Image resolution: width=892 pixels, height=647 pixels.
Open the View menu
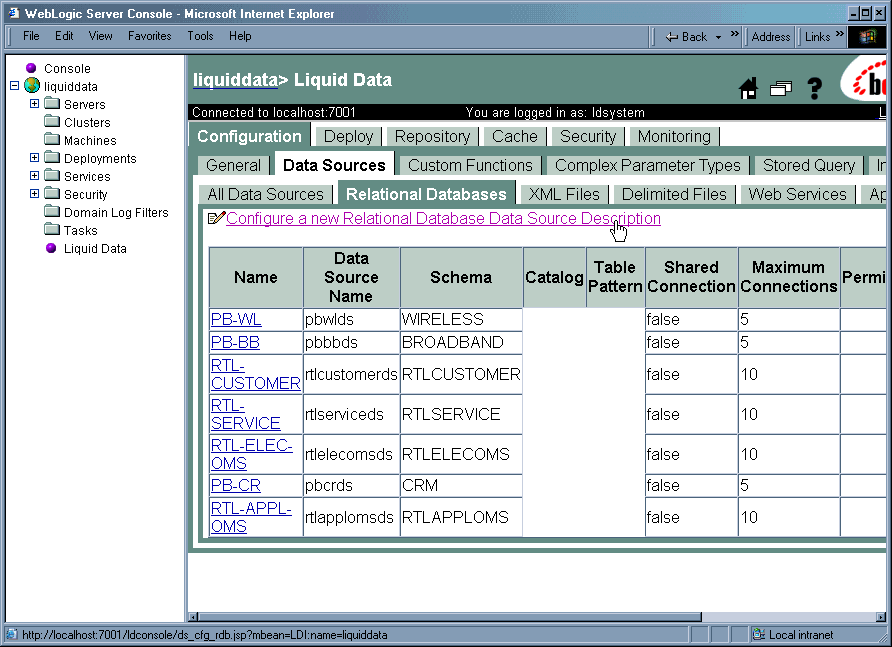(100, 36)
